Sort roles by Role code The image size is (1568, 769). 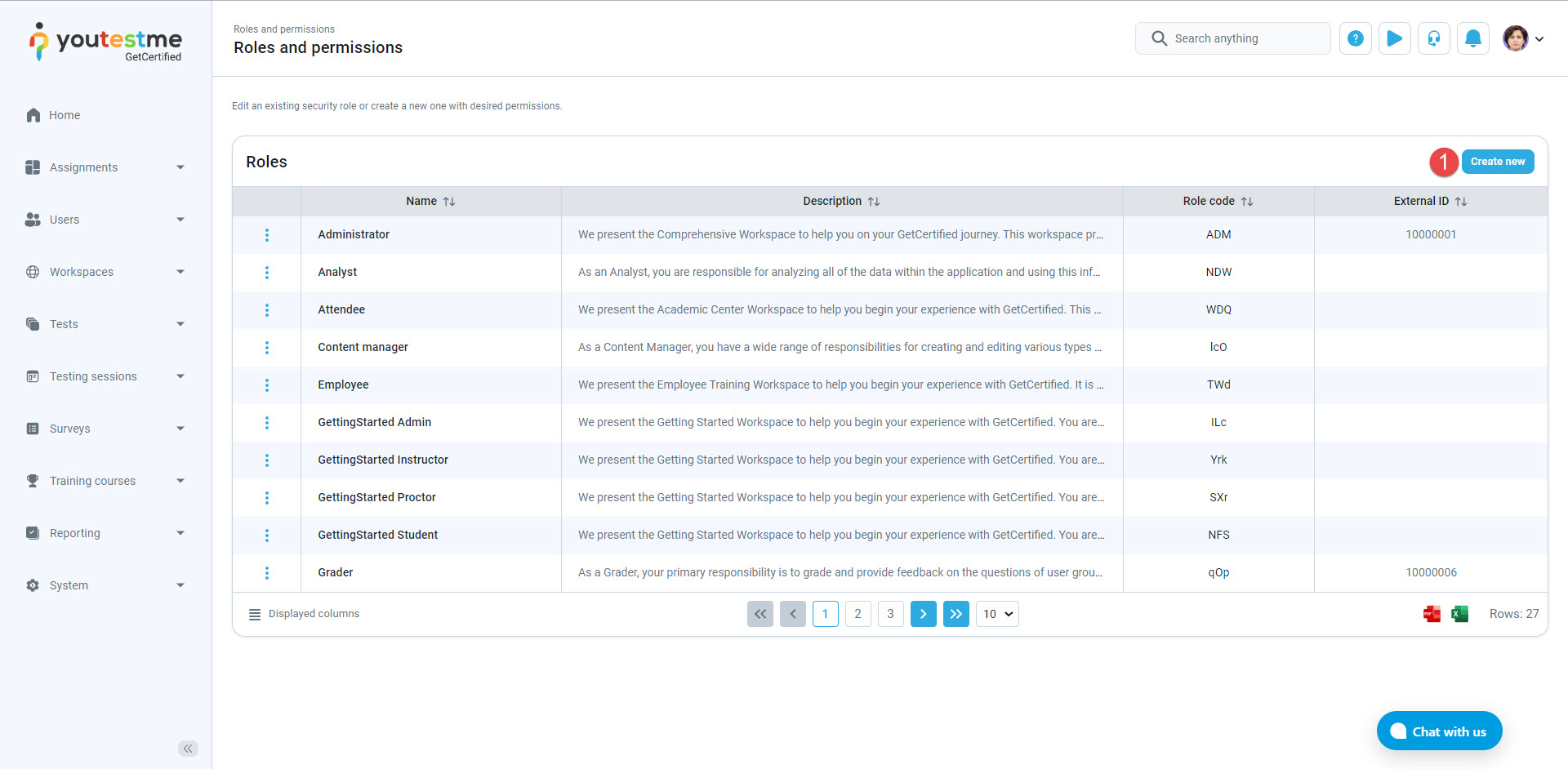pos(1246,202)
